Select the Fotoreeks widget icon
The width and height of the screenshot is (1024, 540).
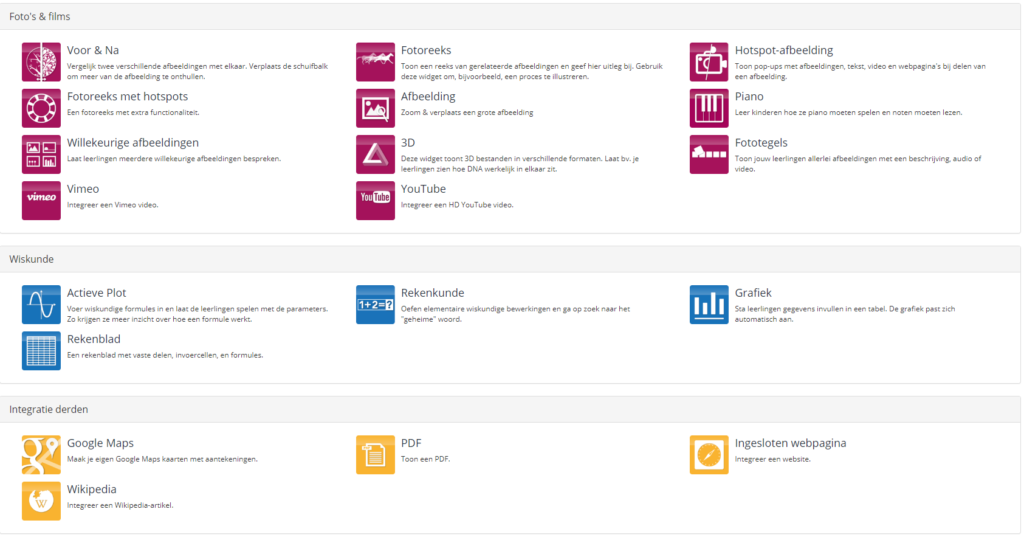coord(375,62)
